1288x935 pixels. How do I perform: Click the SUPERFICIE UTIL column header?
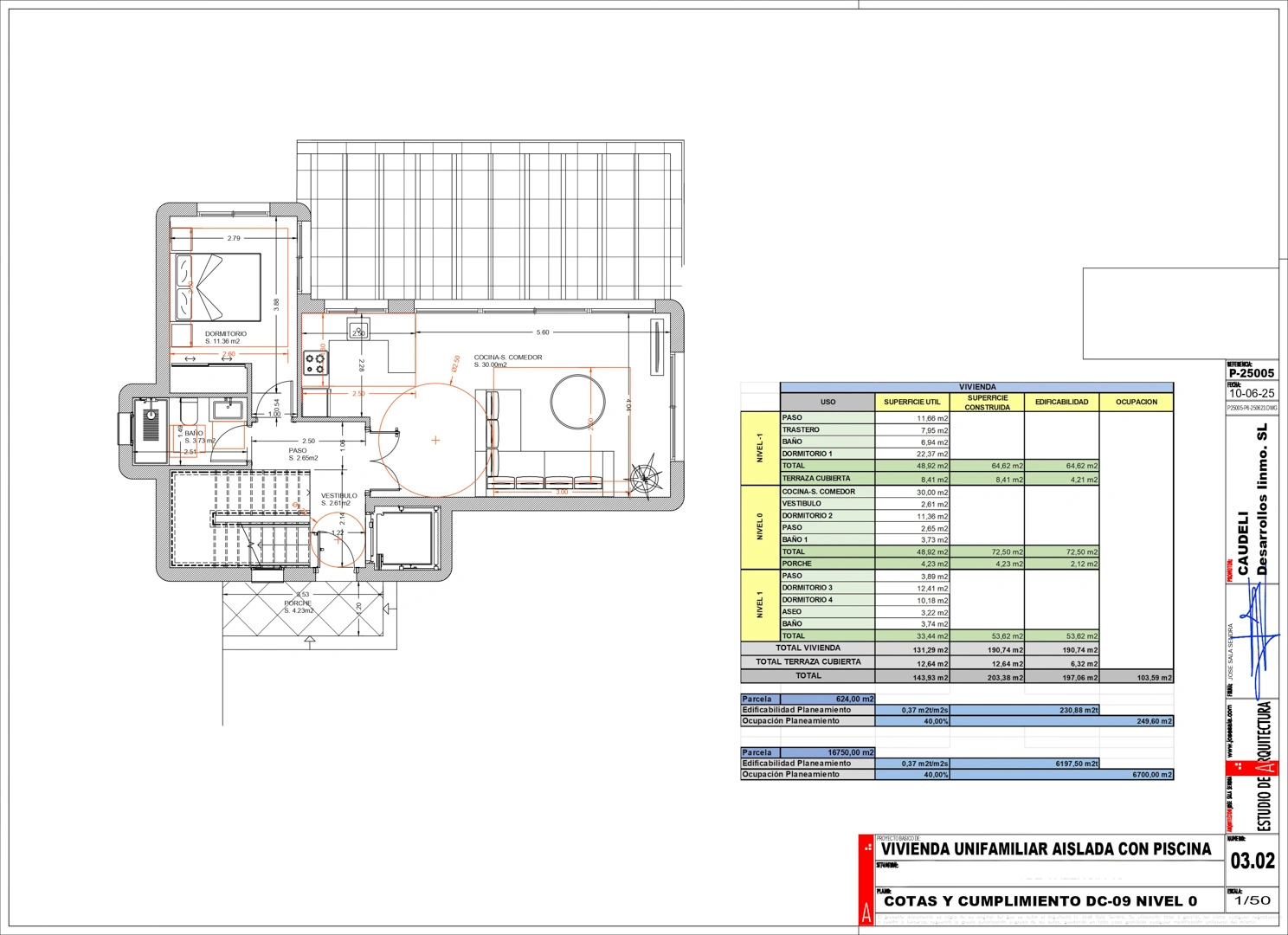pos(912,402)
